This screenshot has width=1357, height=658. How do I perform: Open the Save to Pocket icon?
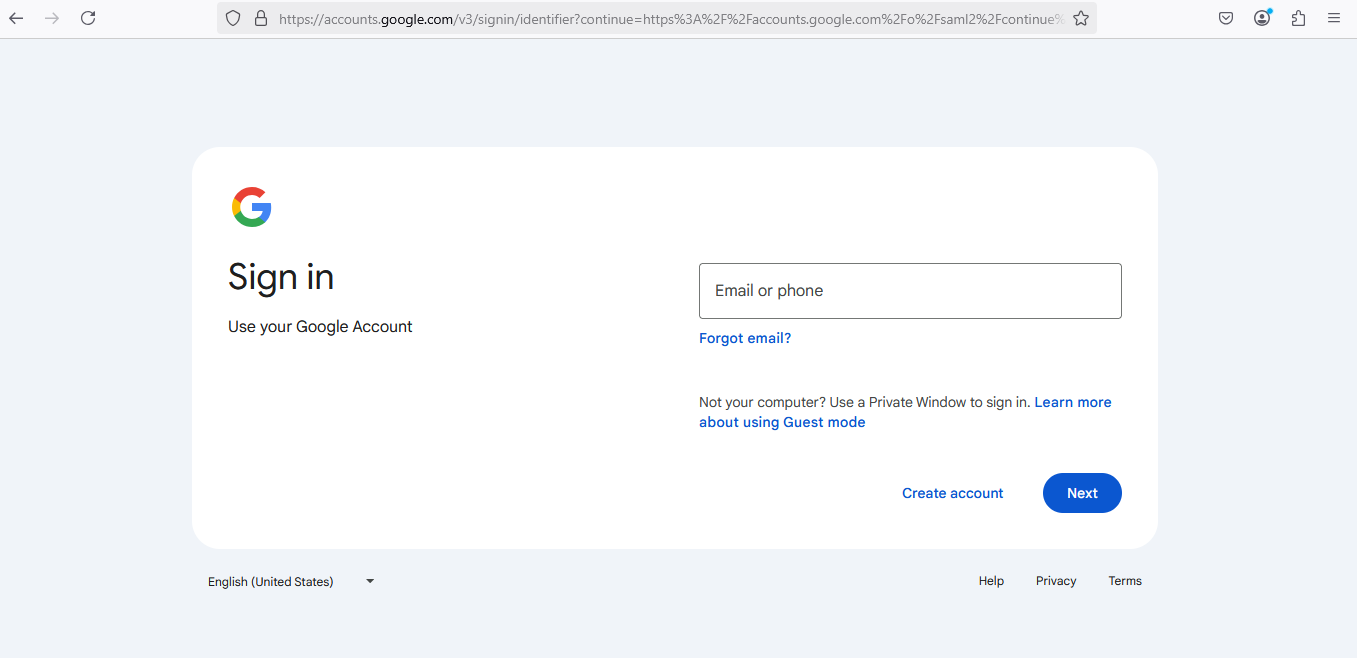point(1226,18)
